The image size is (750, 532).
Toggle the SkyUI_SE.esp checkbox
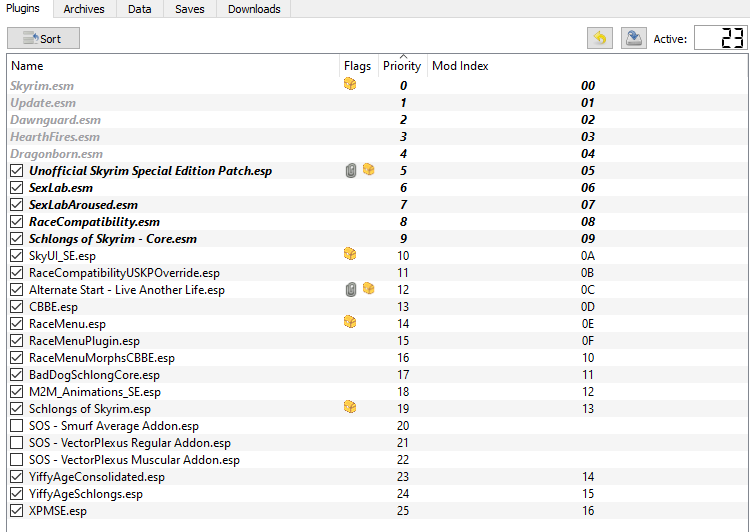point(17,255)
